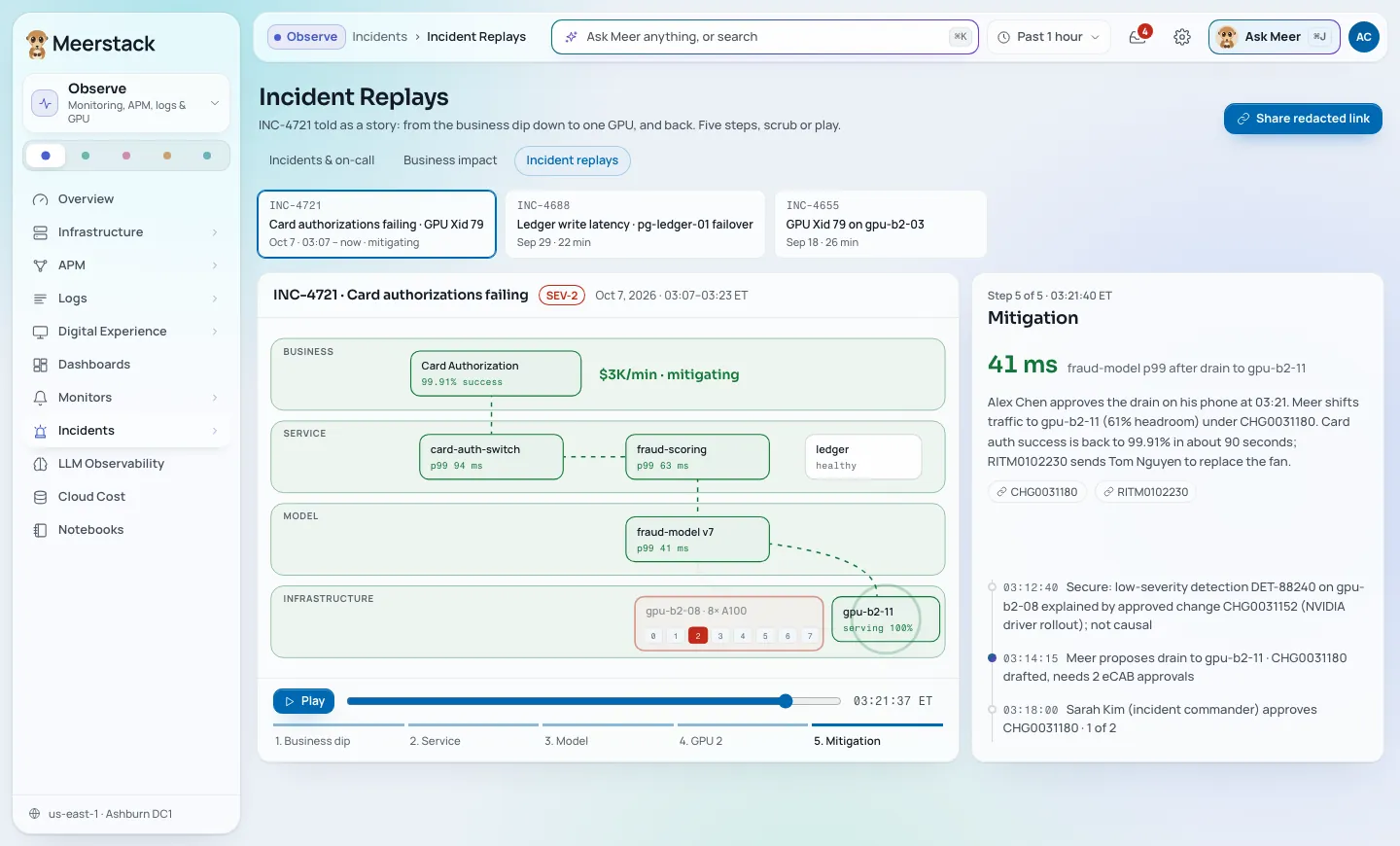Switch to Business impact tab
Viewport: 1400px width, 846px height.
point(450,160)
